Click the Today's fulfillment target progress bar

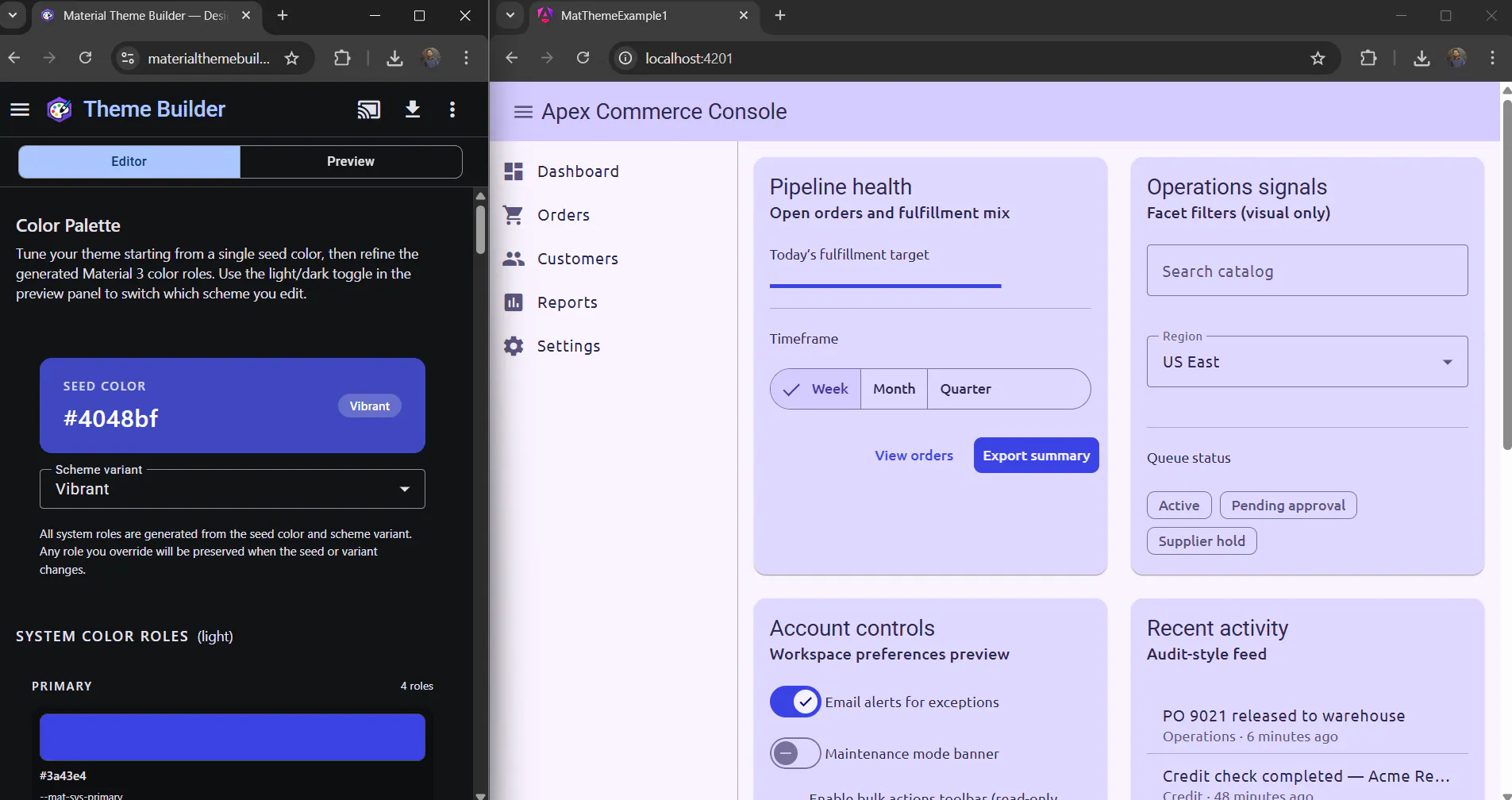[930, 286]
